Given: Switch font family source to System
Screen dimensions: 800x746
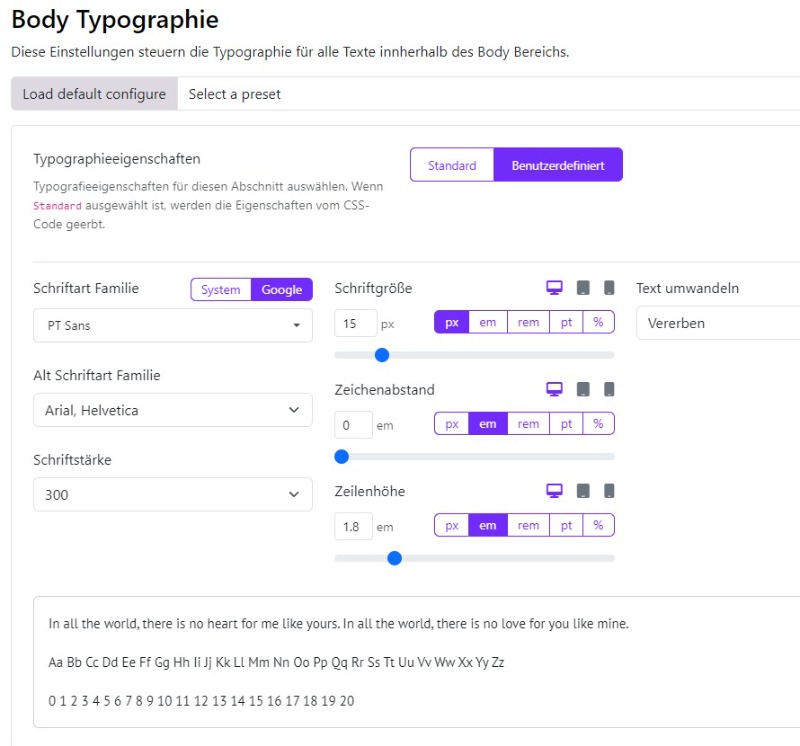Looking at the screenshot, I should [x=221, y=289].
